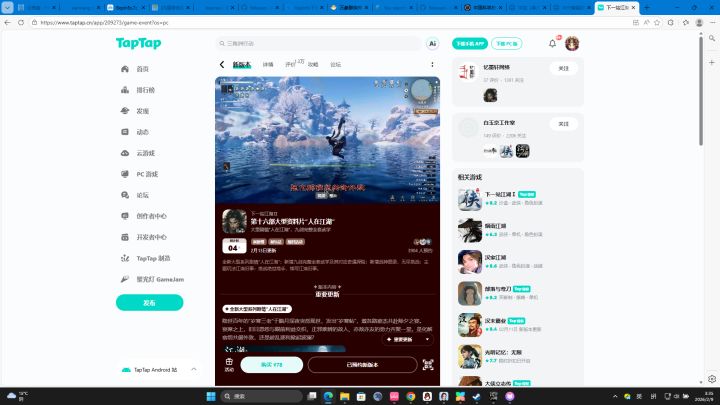Open the Ai assistant button
The image size is (720, 405).
[432, 44]
